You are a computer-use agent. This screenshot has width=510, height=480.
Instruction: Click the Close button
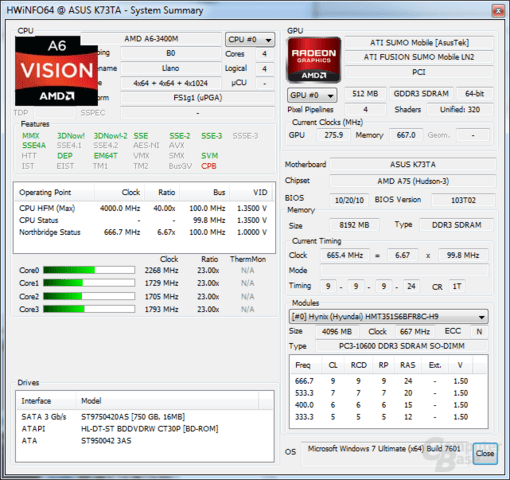485,453
